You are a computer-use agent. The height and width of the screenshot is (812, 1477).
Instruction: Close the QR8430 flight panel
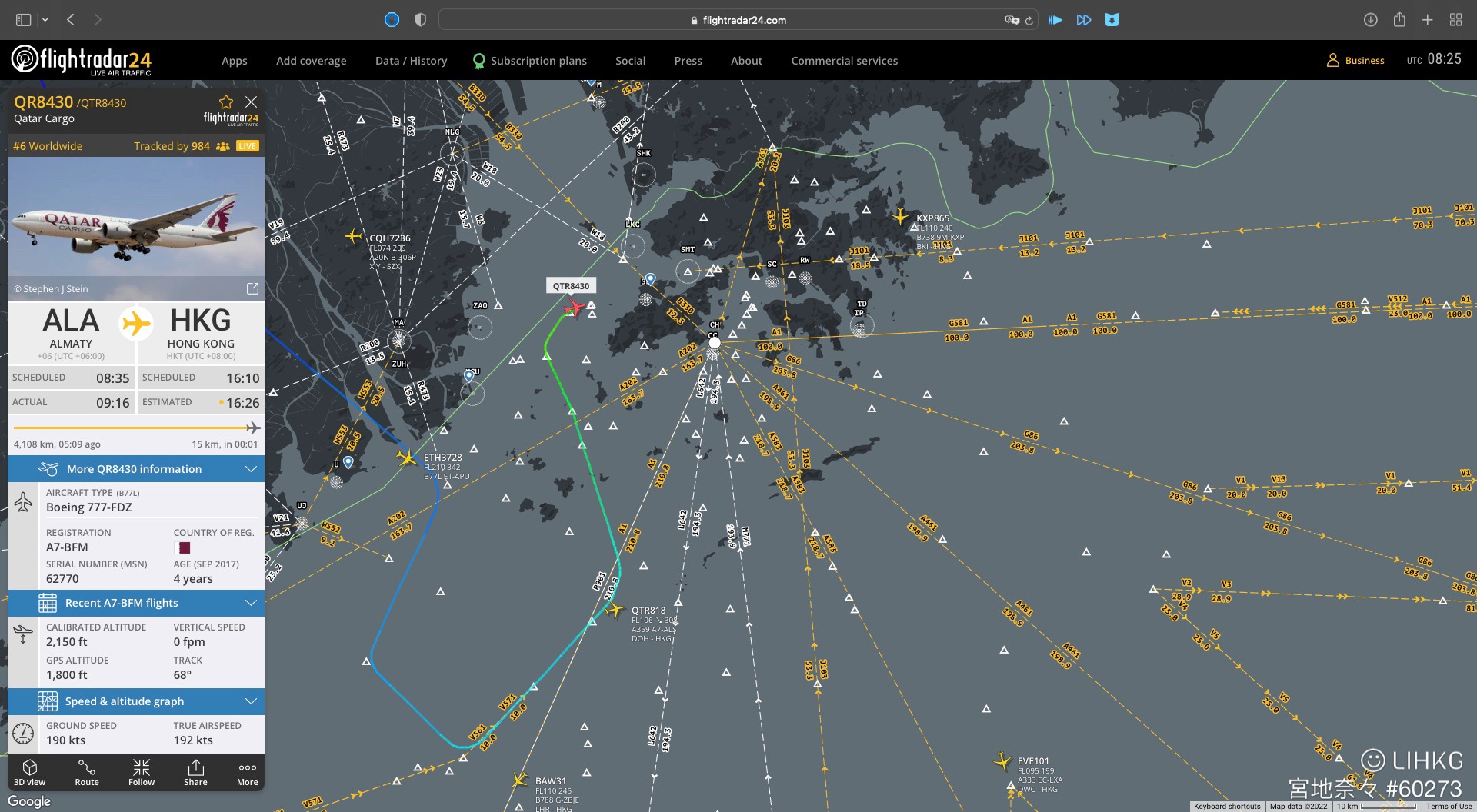(x=251, y=101)
